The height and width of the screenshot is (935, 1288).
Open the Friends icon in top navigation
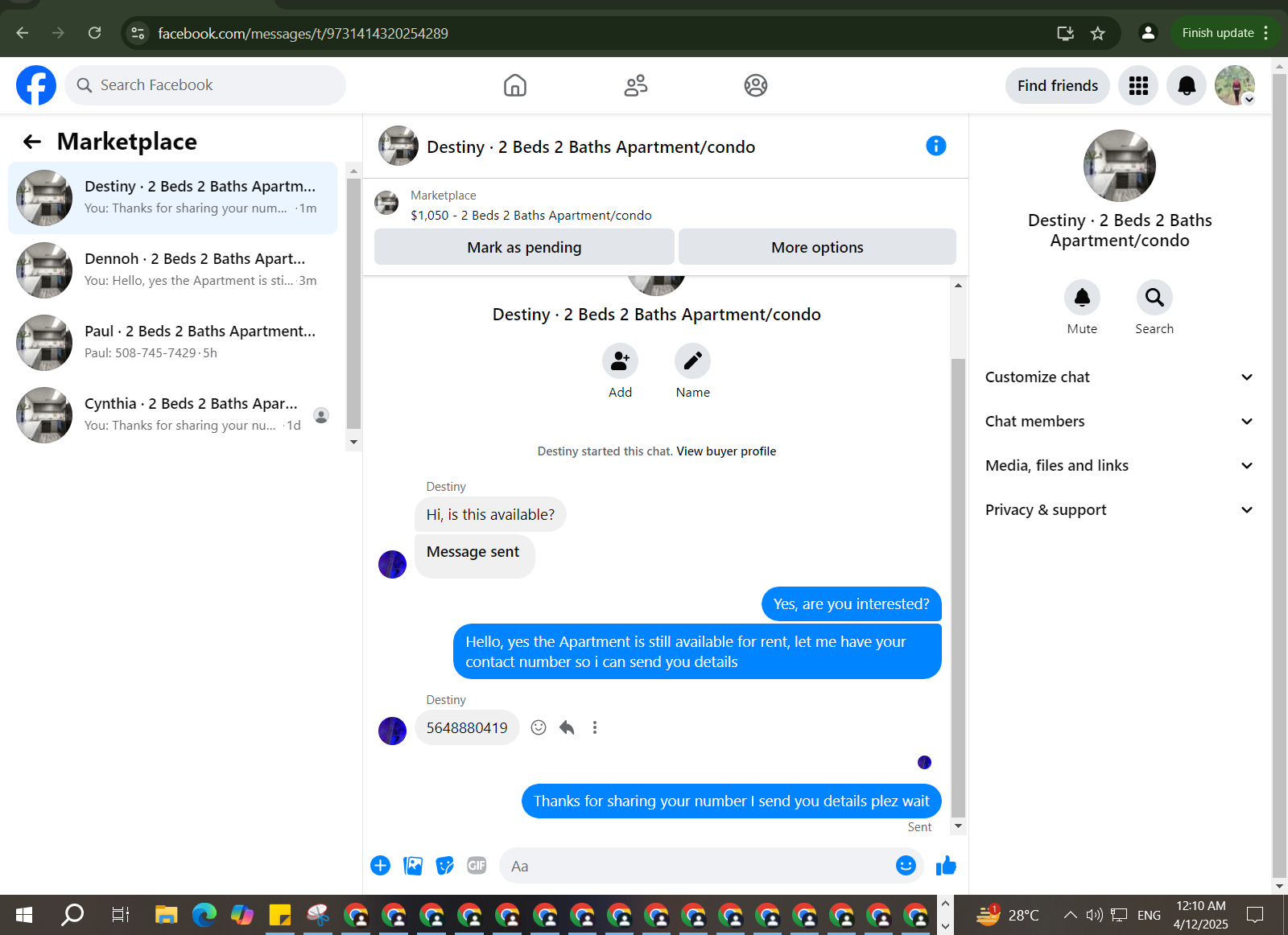click(x=636, y=85)
